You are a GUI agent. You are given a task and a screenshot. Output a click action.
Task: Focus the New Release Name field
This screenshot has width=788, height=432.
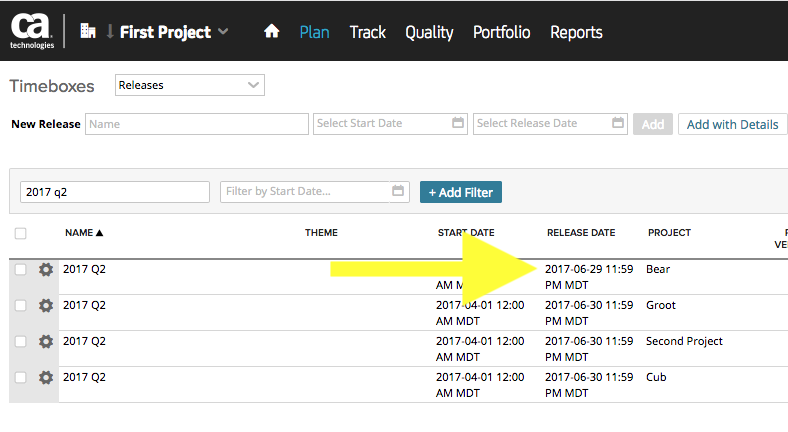pyautogui.click(x=197, y=124)
